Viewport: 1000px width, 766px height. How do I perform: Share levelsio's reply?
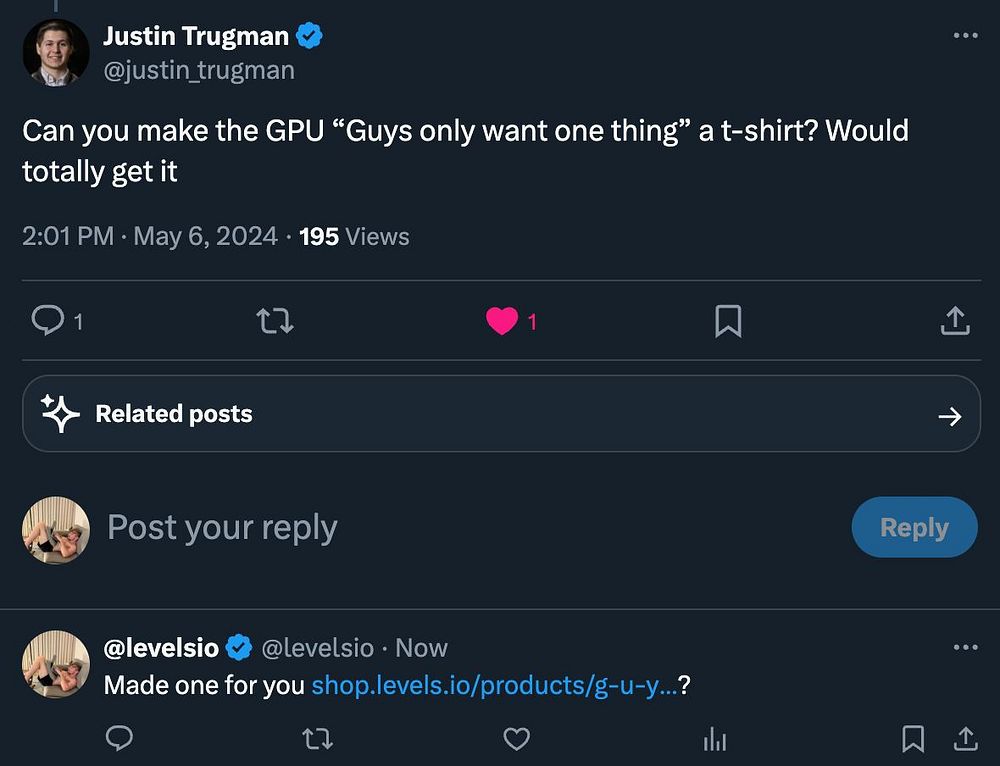[x=965, y=739]
